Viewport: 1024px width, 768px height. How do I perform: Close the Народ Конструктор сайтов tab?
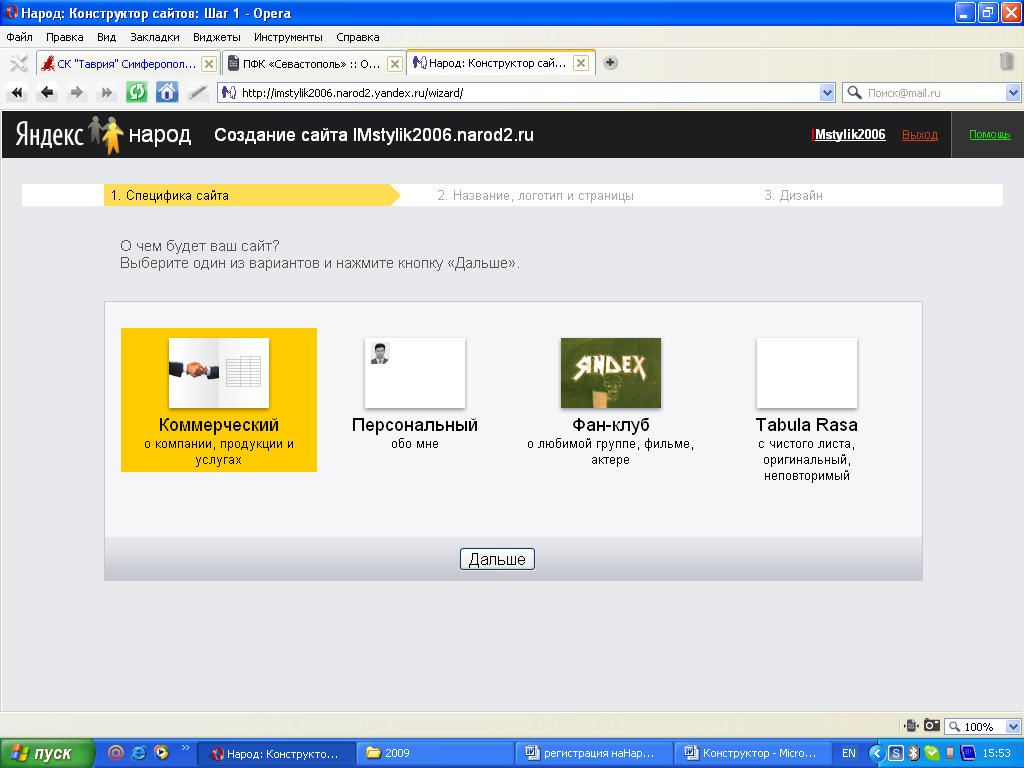click(581, 63)
